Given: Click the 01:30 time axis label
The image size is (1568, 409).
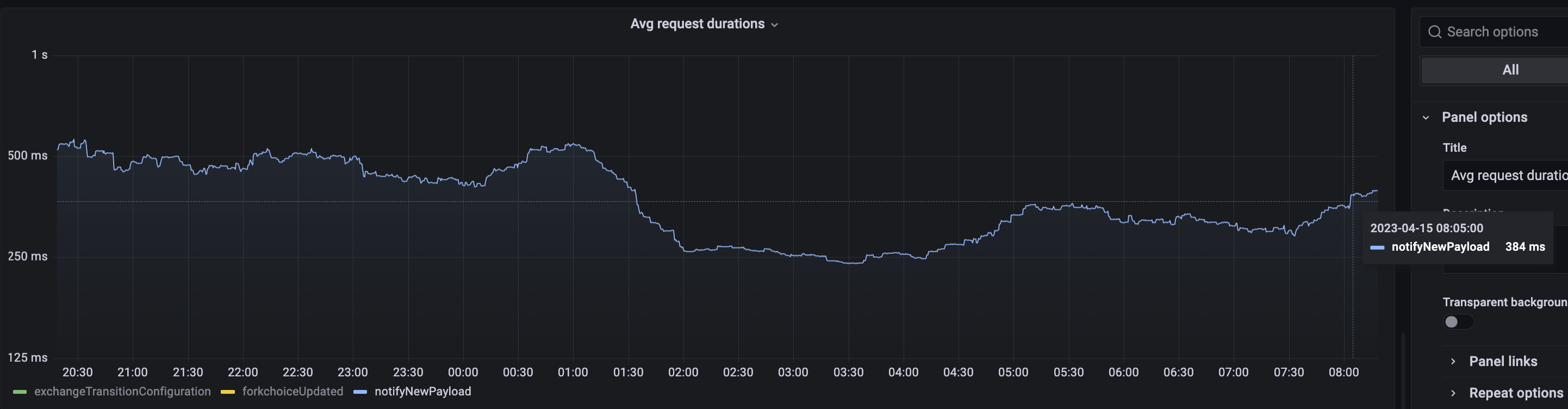Looking at the screenshot, I should click(628, 373).
